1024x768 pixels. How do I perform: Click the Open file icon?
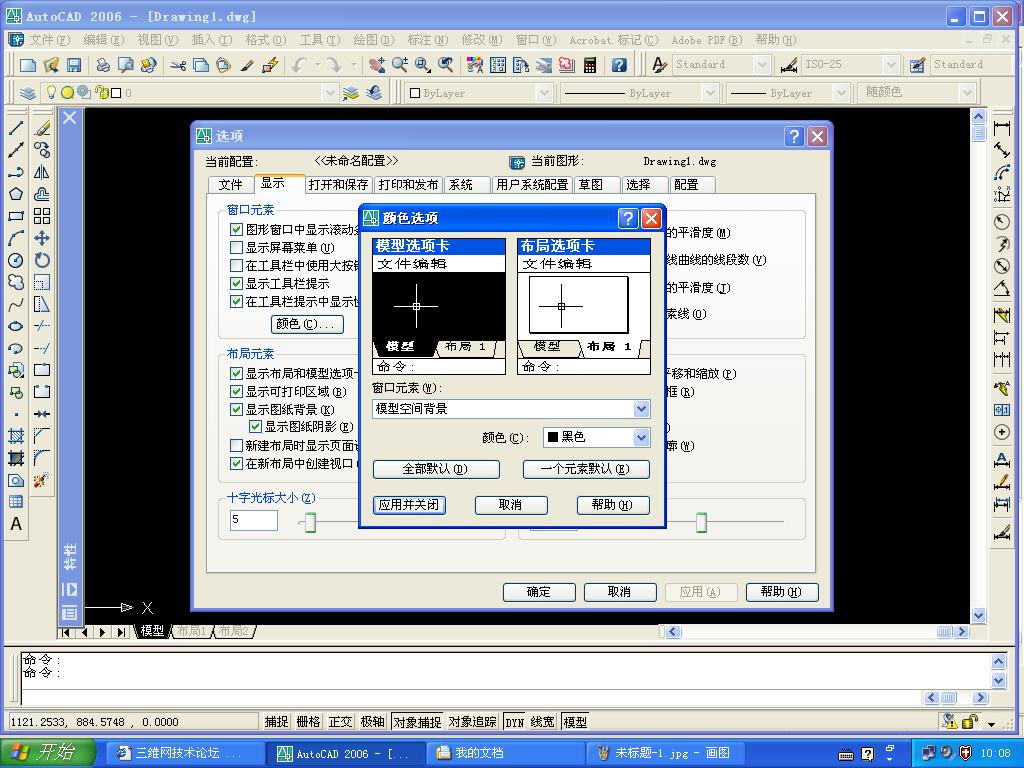click(x=51, y=65)
